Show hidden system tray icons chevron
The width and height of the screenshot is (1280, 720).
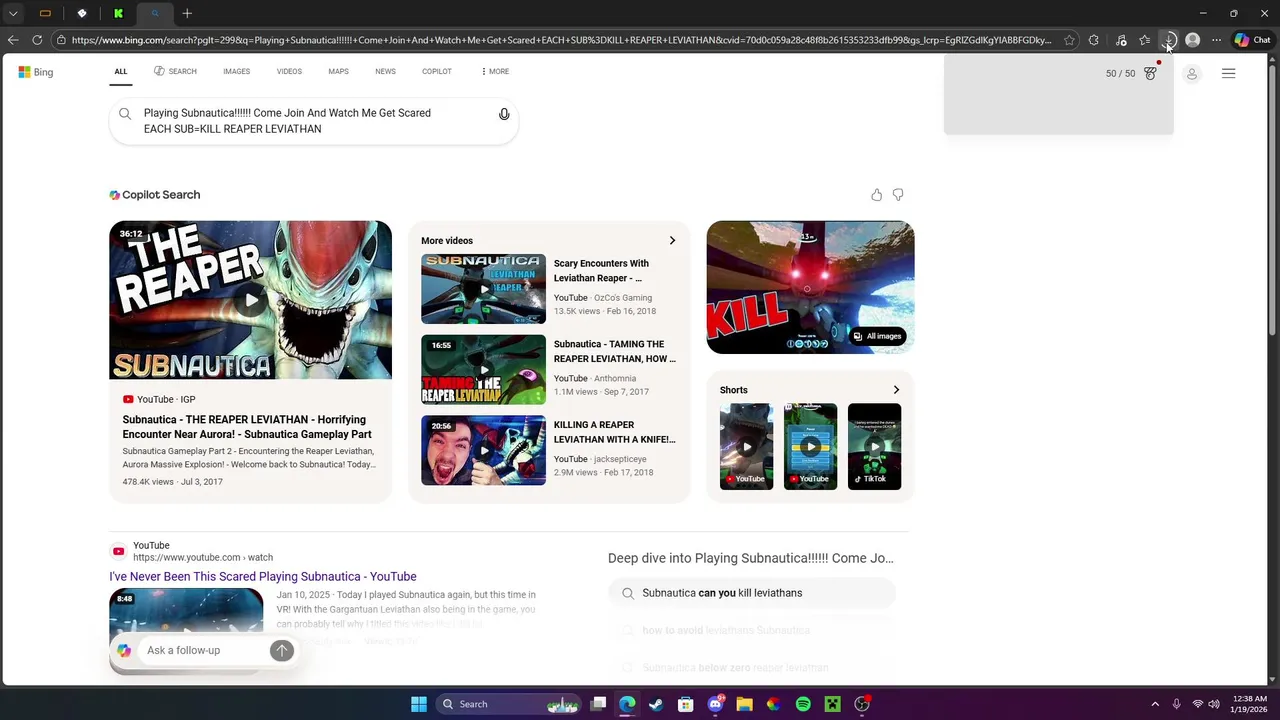pyautogui.click(x=1155, y=704)
